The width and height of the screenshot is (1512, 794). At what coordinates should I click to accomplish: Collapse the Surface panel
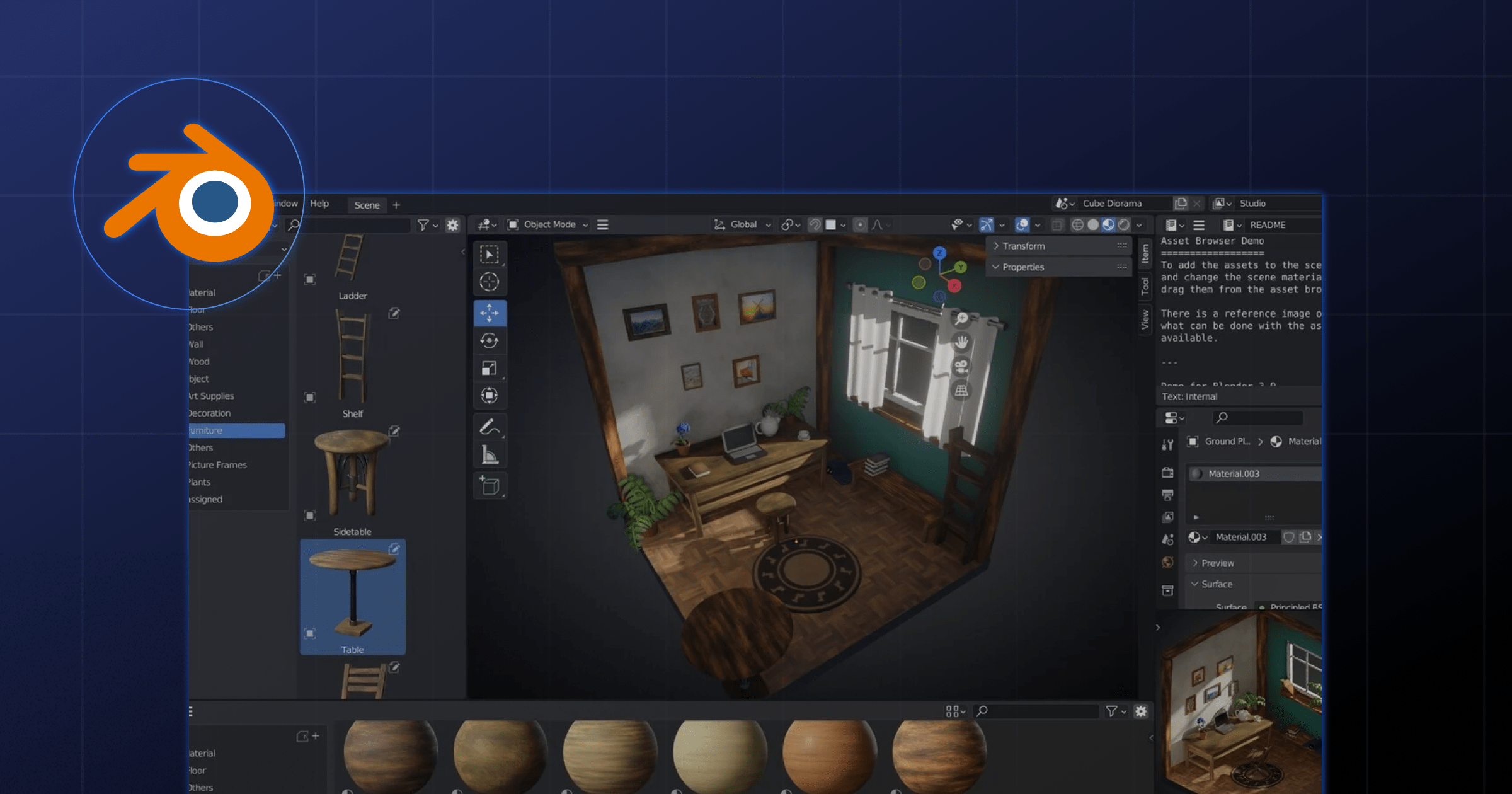1254,584
